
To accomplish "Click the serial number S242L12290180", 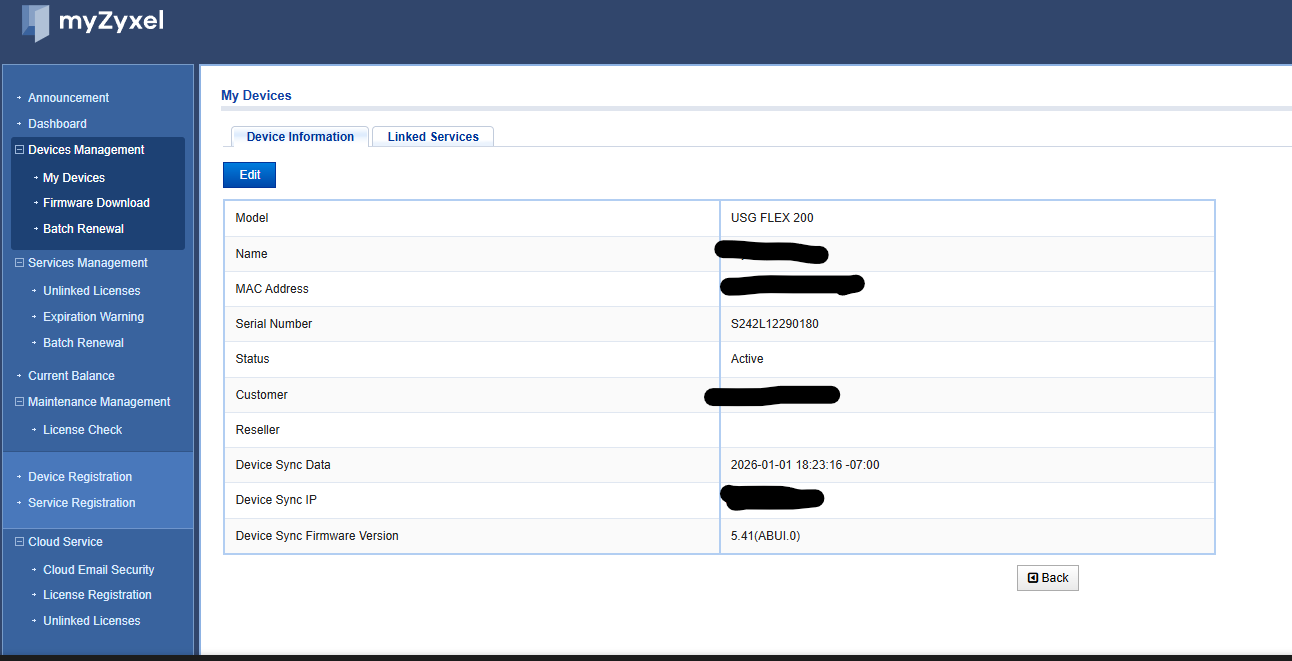I will click(775, 324).
